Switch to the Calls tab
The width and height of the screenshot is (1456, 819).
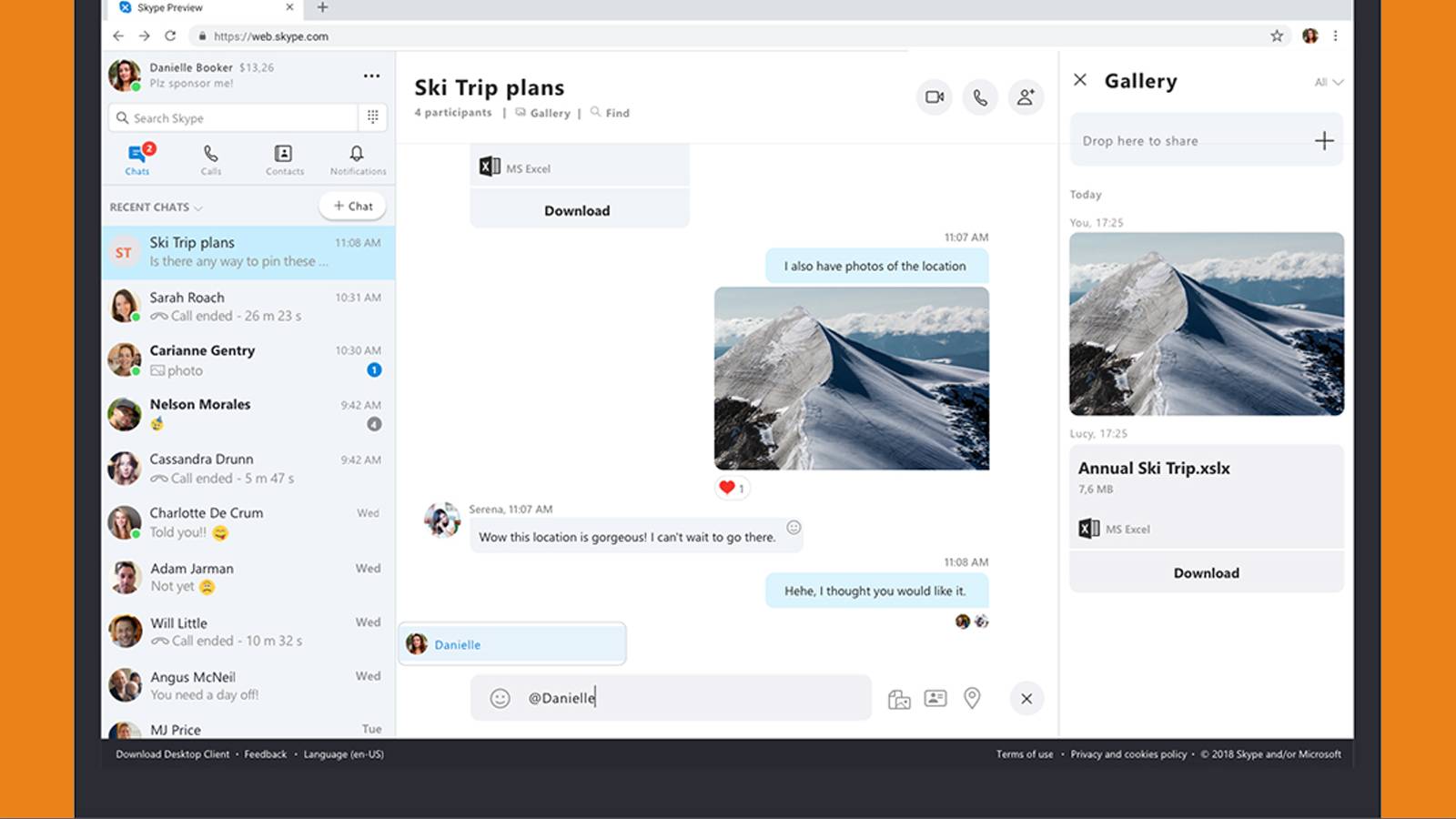(211, 159)
